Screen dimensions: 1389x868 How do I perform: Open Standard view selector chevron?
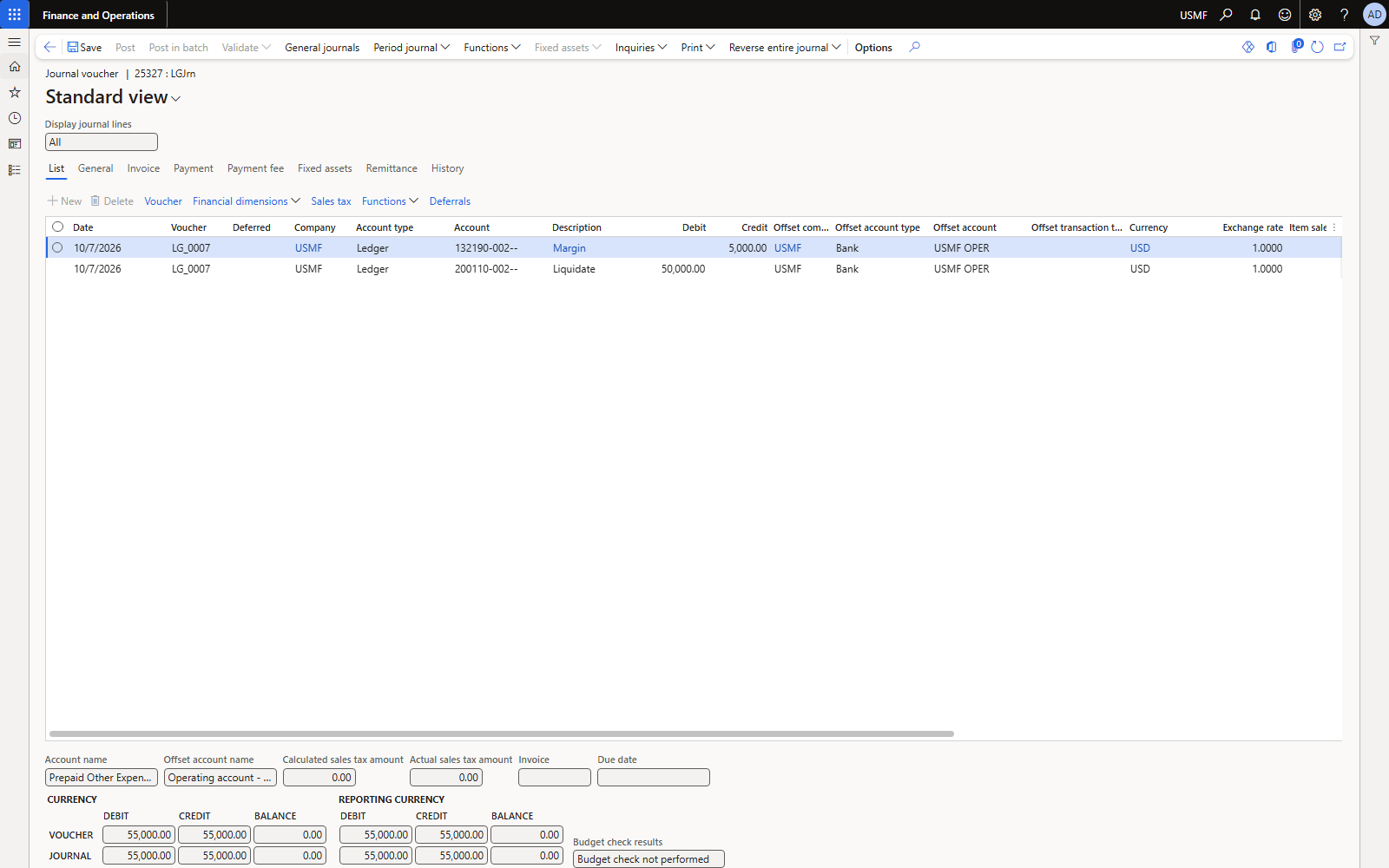pos(176,99)
